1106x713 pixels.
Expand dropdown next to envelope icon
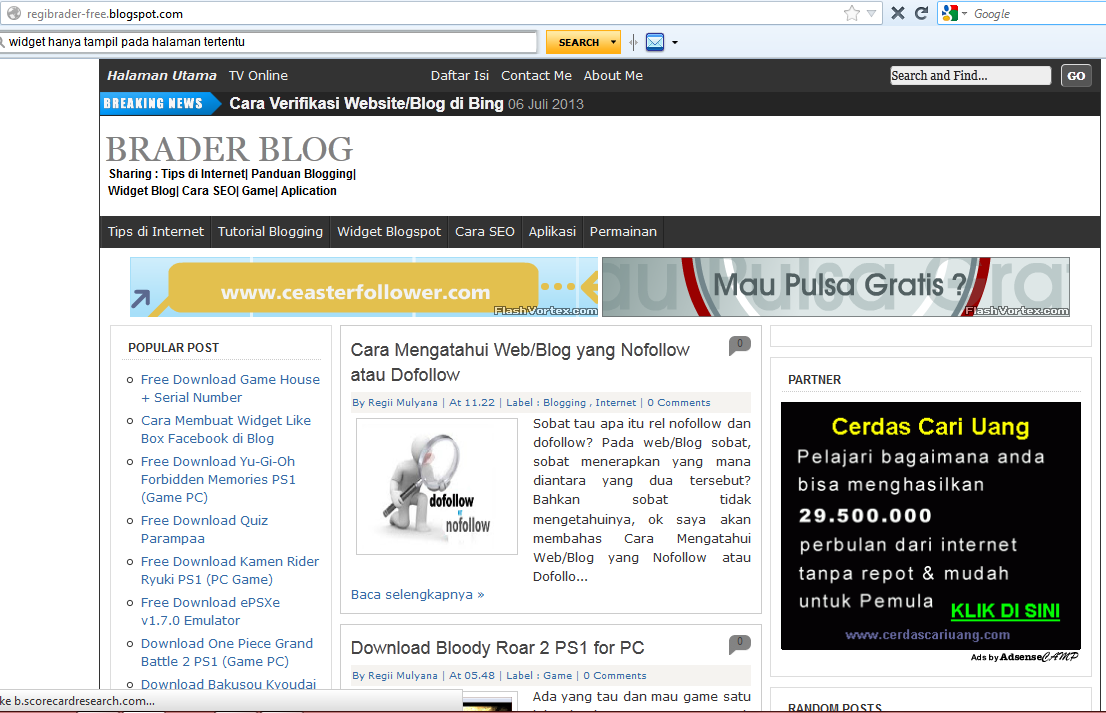tap(676, 42)
